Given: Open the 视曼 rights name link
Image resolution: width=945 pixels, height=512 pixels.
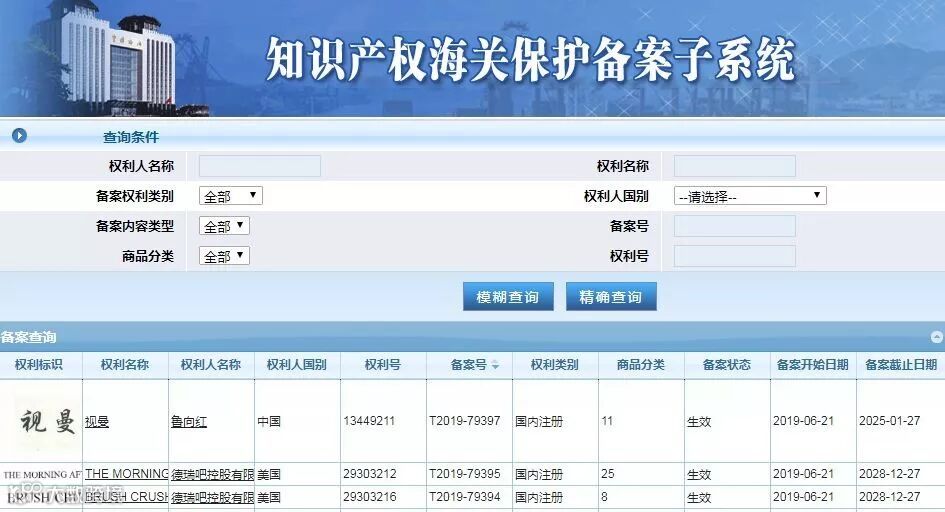Looking at the screenshot, I should click(96, 421).
